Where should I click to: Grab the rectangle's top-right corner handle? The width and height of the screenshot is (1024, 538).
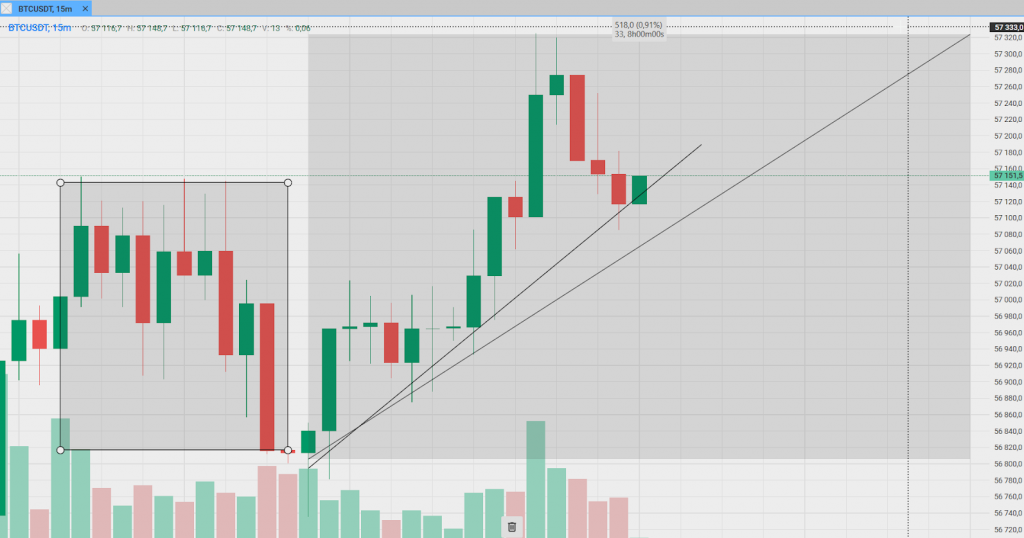point(288,183)
